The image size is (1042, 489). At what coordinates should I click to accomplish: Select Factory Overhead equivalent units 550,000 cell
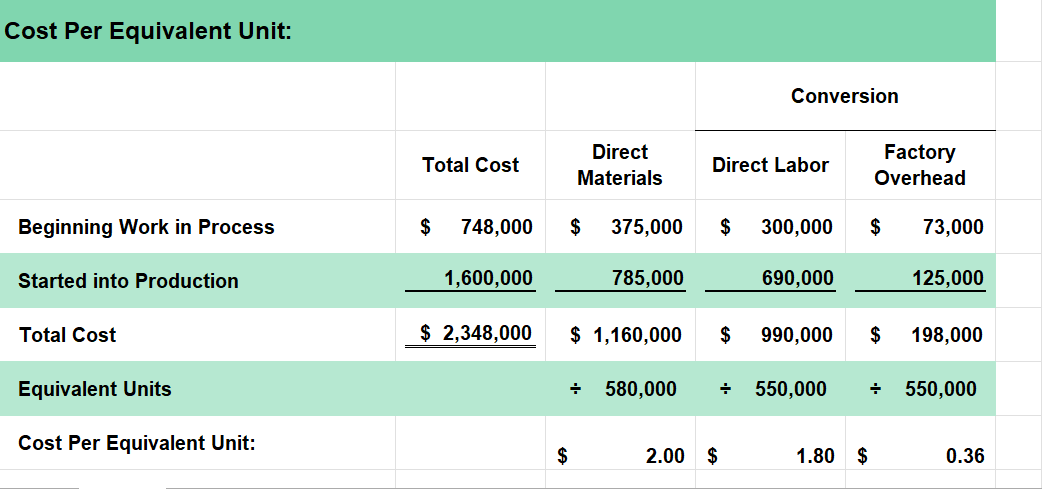(x=920, y=389)
